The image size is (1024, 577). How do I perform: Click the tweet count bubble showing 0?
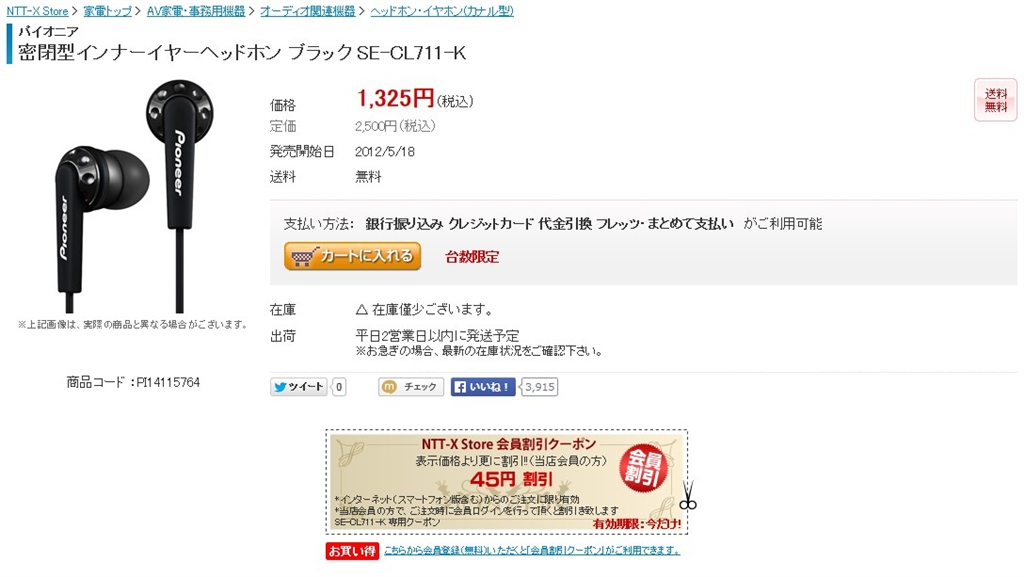click(339, 387)
